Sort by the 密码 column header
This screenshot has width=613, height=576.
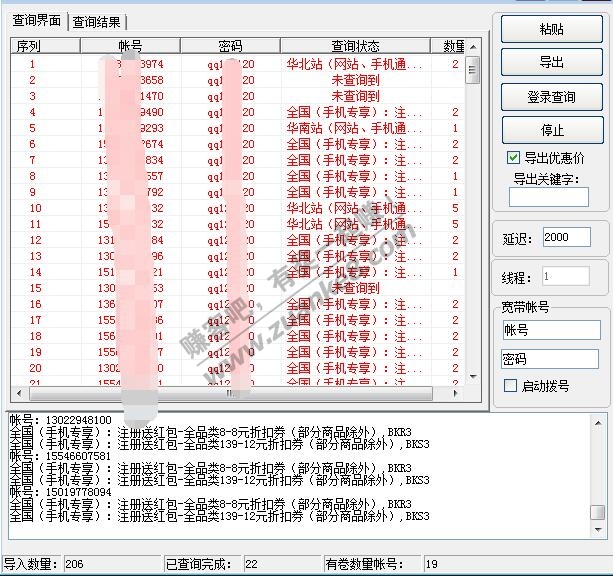(230, 46)
